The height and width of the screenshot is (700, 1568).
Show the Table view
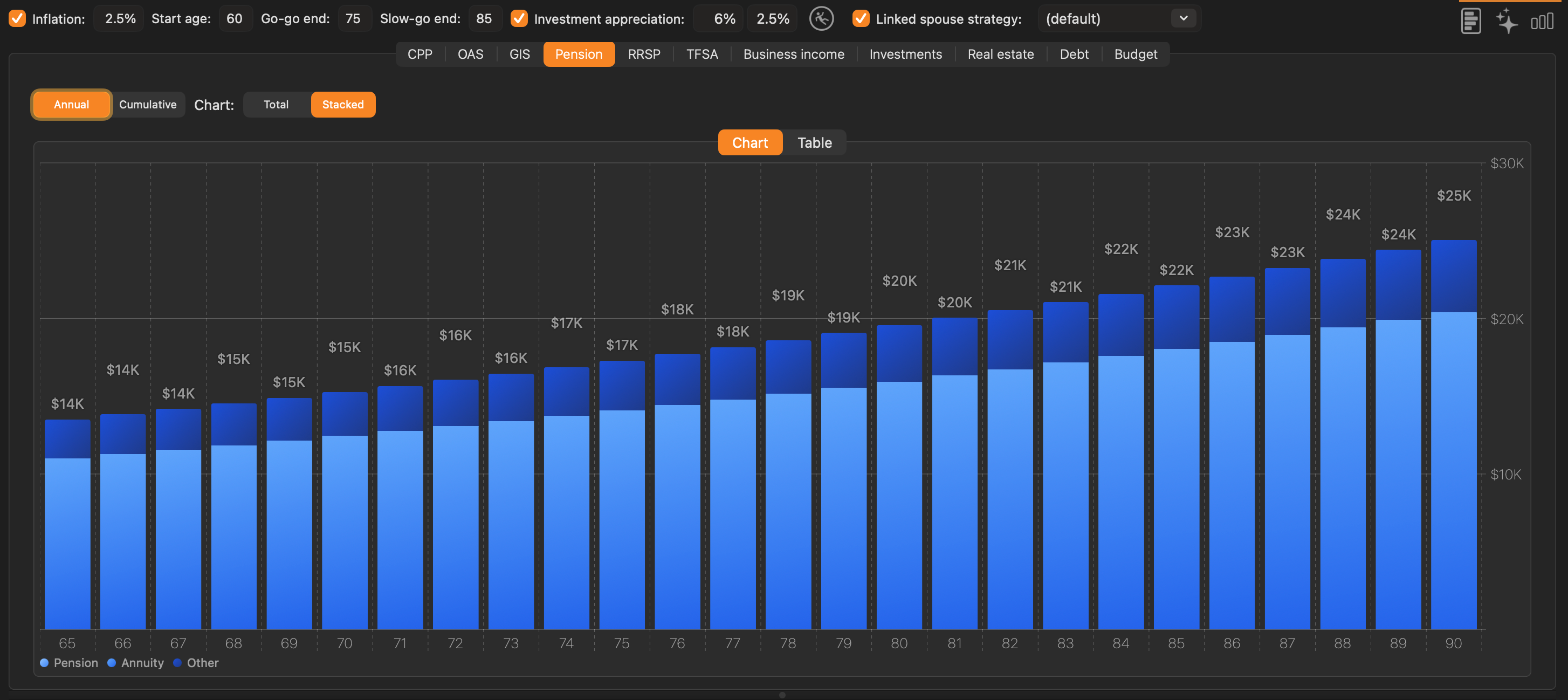coord(814,142)
